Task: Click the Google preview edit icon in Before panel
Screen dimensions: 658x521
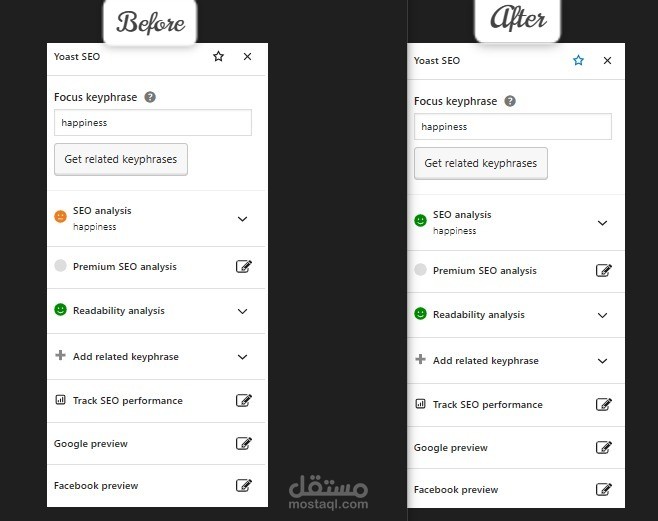Action: pos(243,443)
